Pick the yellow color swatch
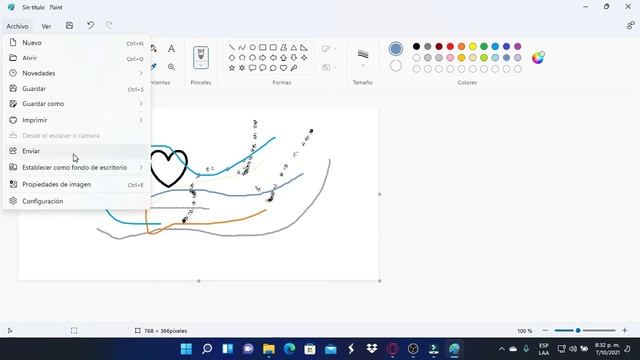Viewport: 640px width, 360px height. coord(473,46)
